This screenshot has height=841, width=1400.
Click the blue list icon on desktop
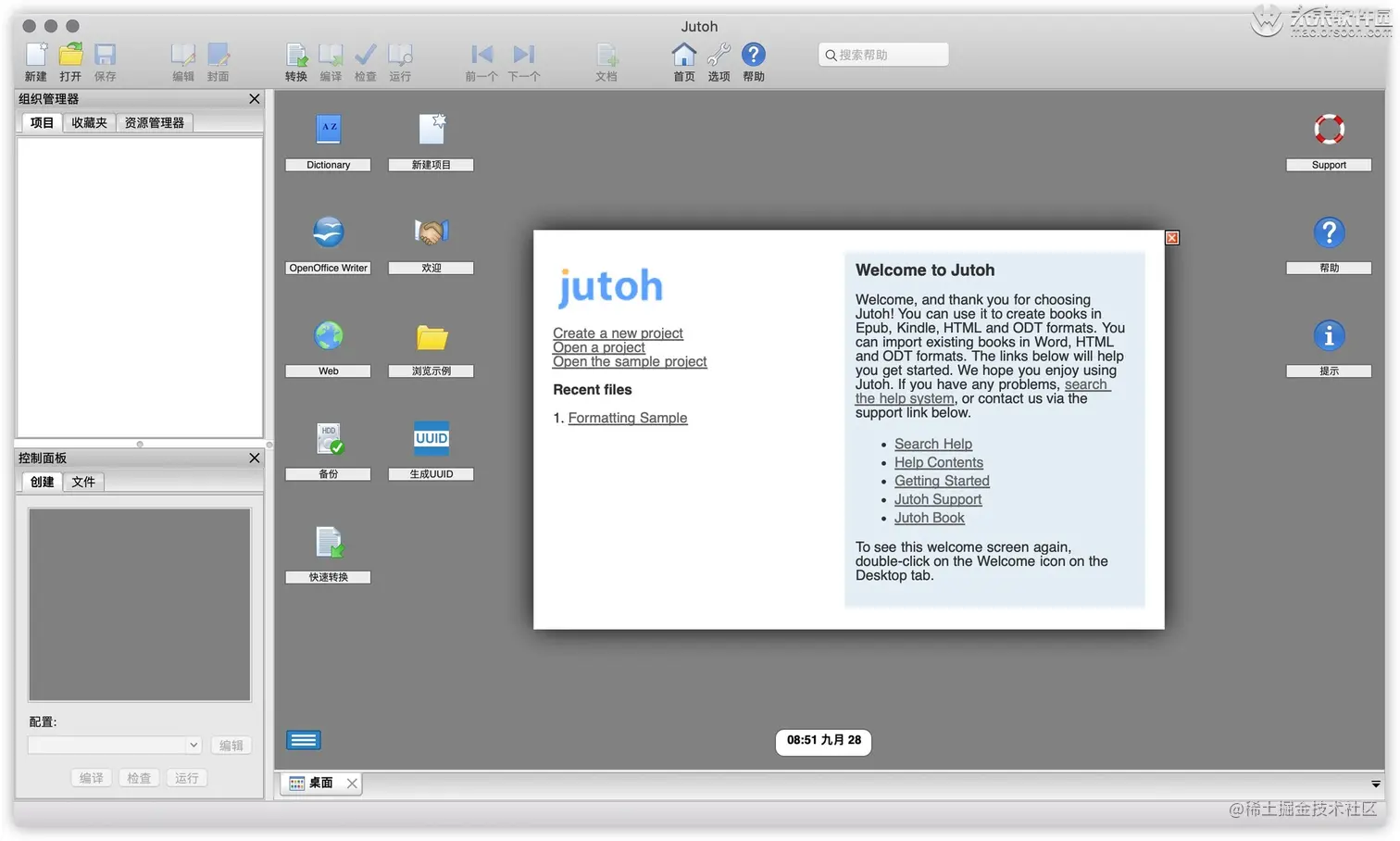point(304,740)
